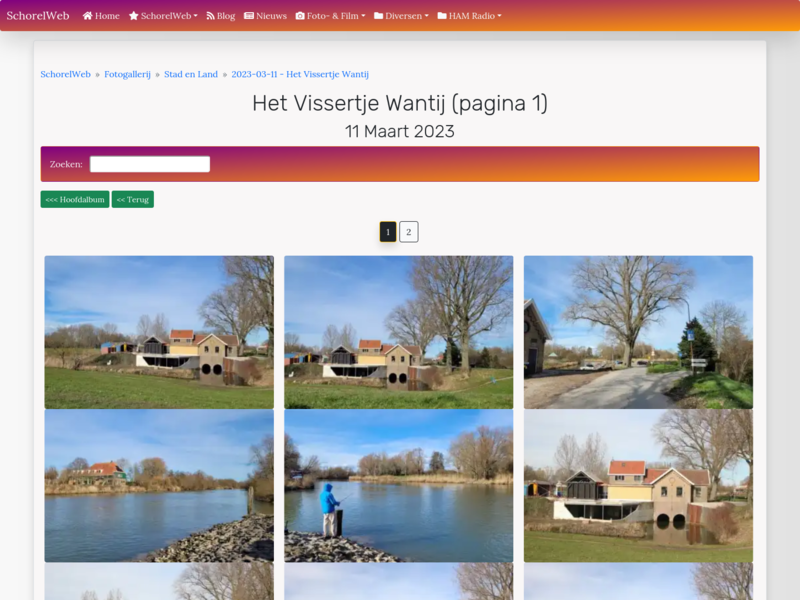Select pagination page 1
This screenshot has height=600, width=800.
tap(388, 232)
